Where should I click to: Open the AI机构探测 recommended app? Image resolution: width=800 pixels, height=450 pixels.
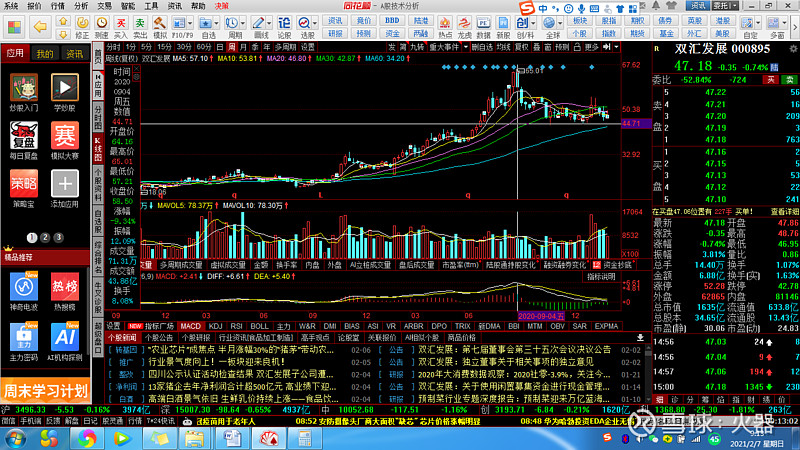point(65,341)
